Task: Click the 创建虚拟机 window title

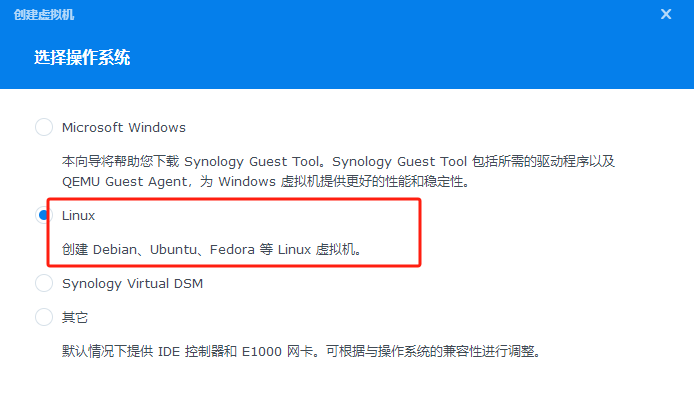Action: (x=44, y=15)
